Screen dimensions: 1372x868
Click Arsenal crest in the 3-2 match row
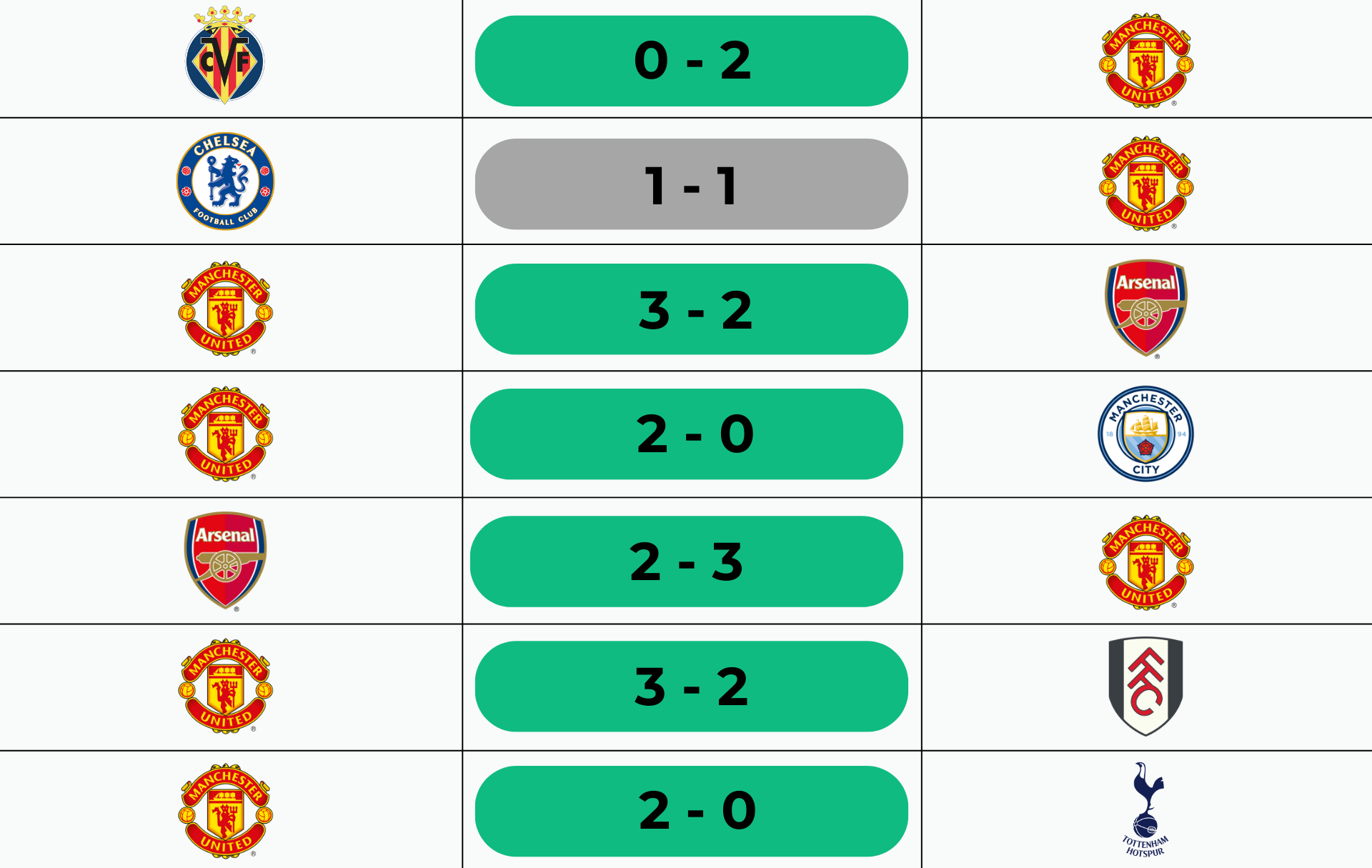[1145, 307]
